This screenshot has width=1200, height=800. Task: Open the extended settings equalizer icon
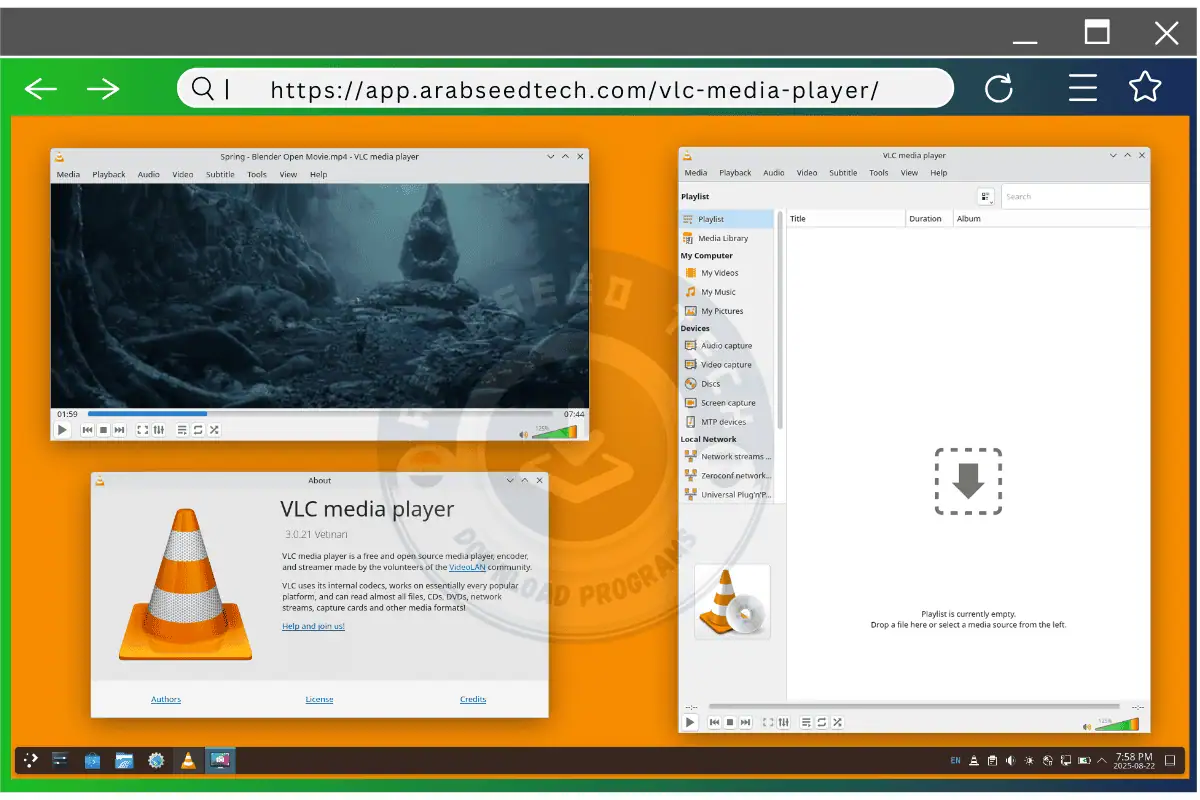pyautogui.click(x=158, y=429)
